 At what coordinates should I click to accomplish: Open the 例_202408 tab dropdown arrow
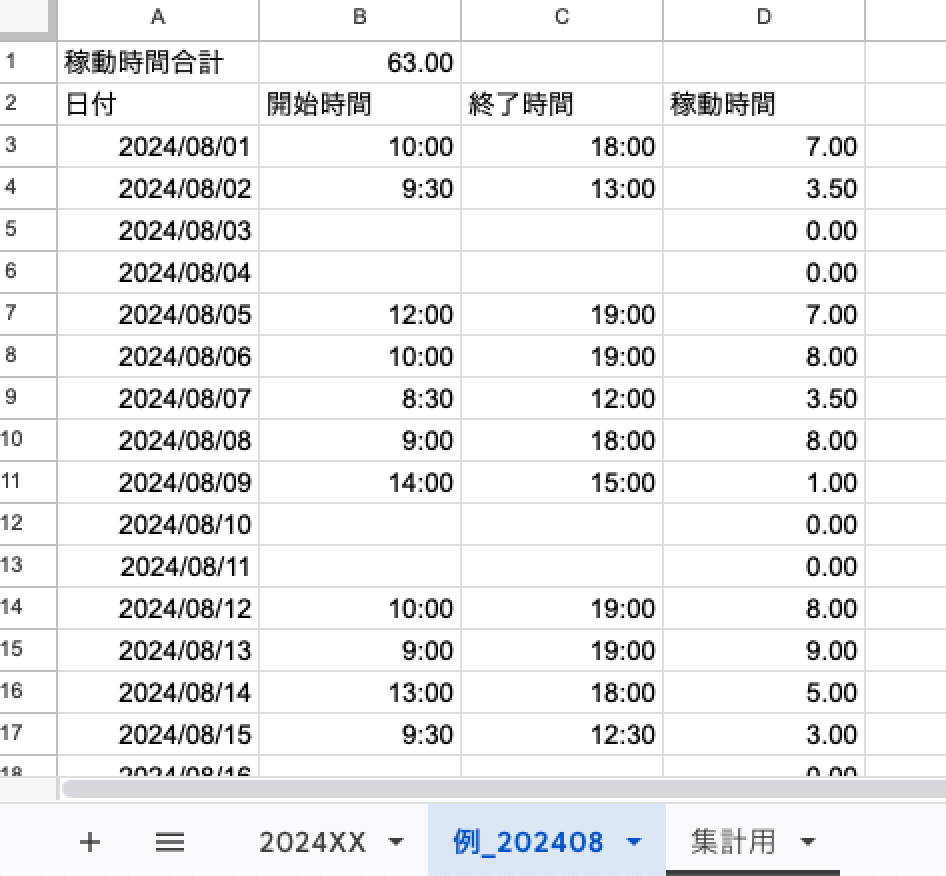(633, 842)
